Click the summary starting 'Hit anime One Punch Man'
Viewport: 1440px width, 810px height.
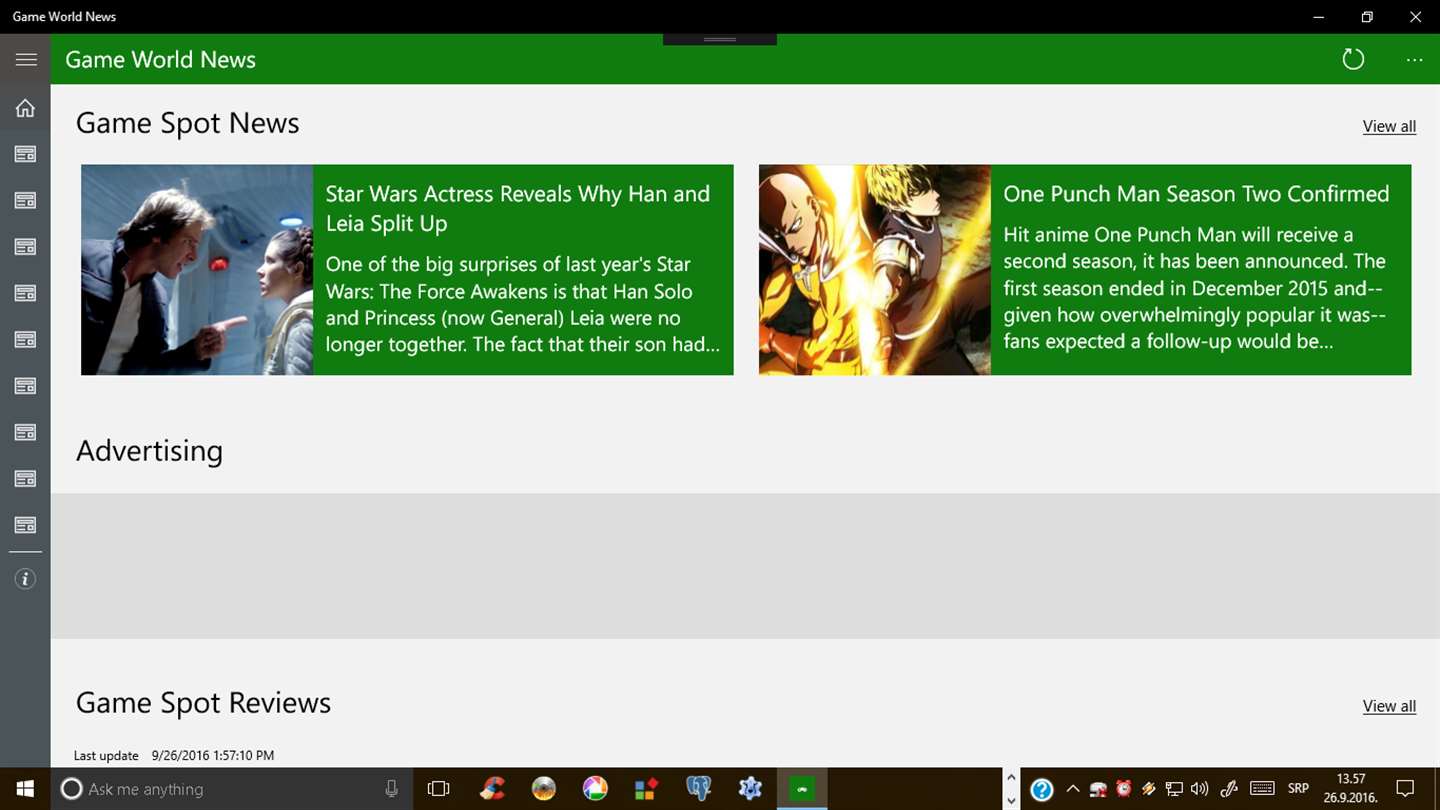pyautogui.click(x=1195, y=288)
